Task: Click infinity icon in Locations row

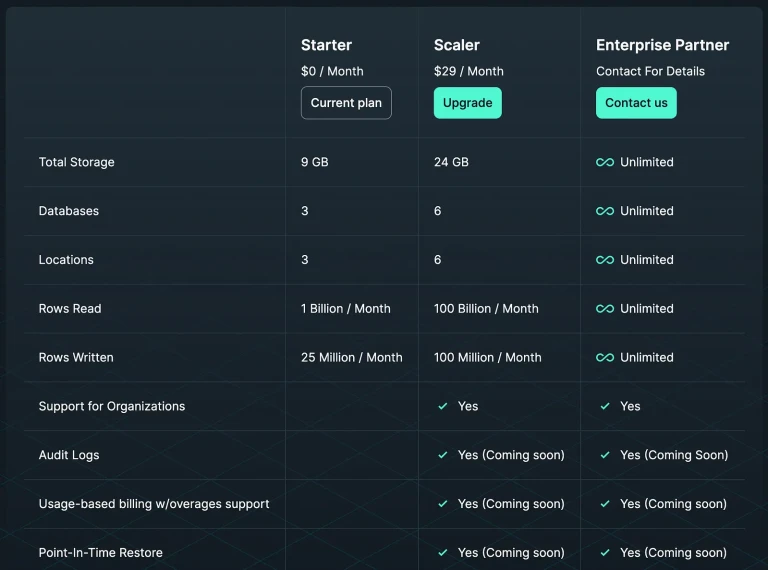Action: click(605, 260)
